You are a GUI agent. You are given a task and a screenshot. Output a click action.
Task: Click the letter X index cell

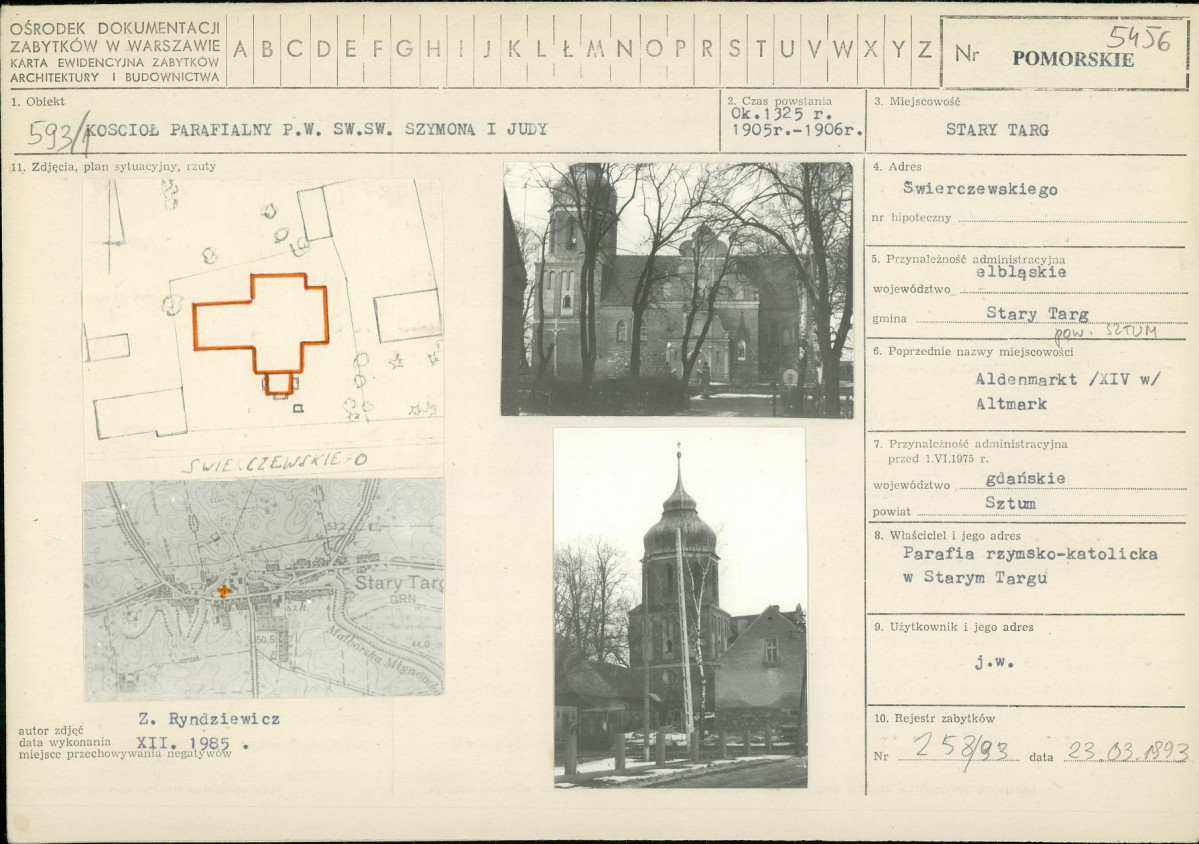(x=870, y=50)
